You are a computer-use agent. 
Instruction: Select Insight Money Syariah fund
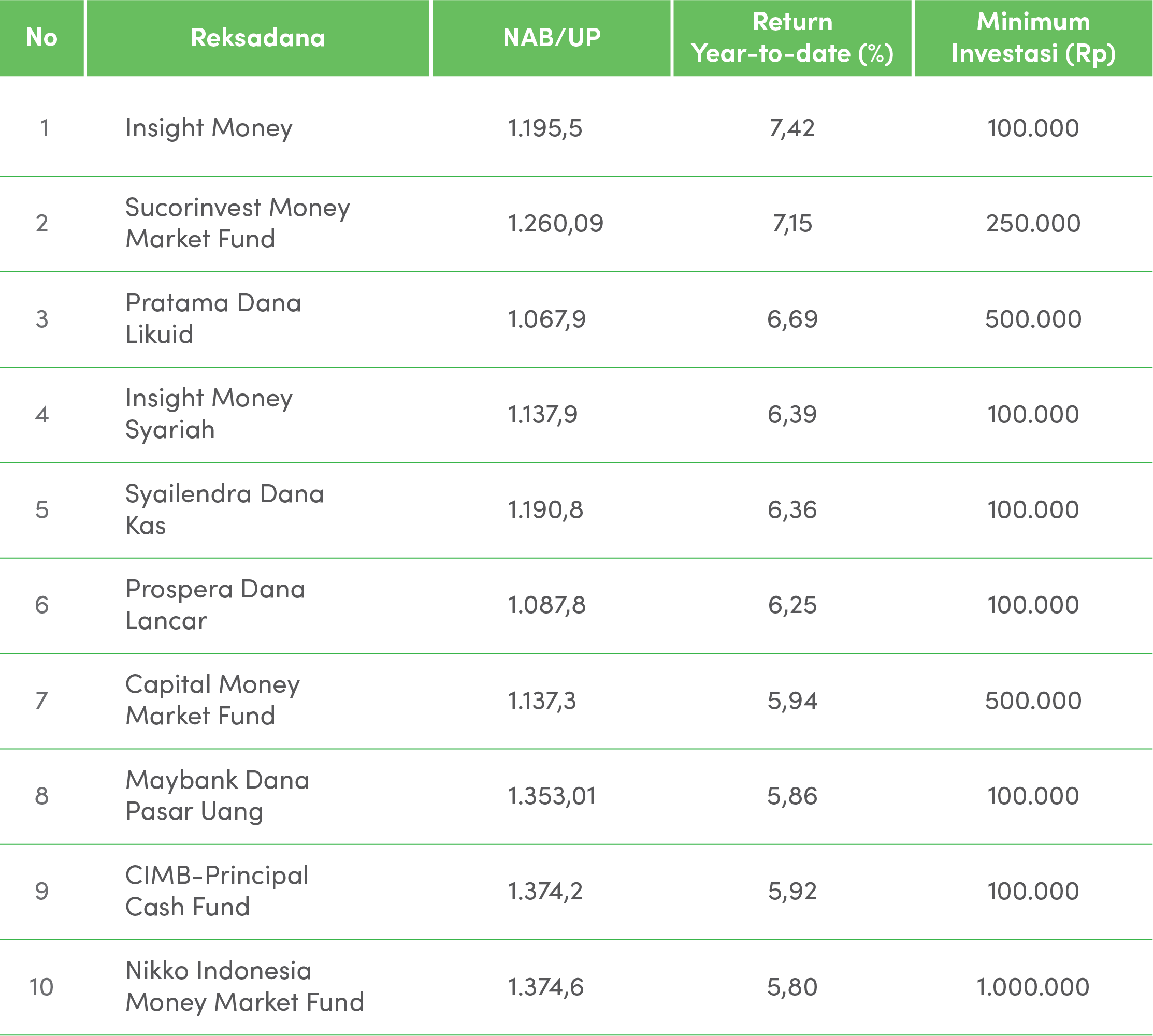pyautogui.click(x=209, y=414)
